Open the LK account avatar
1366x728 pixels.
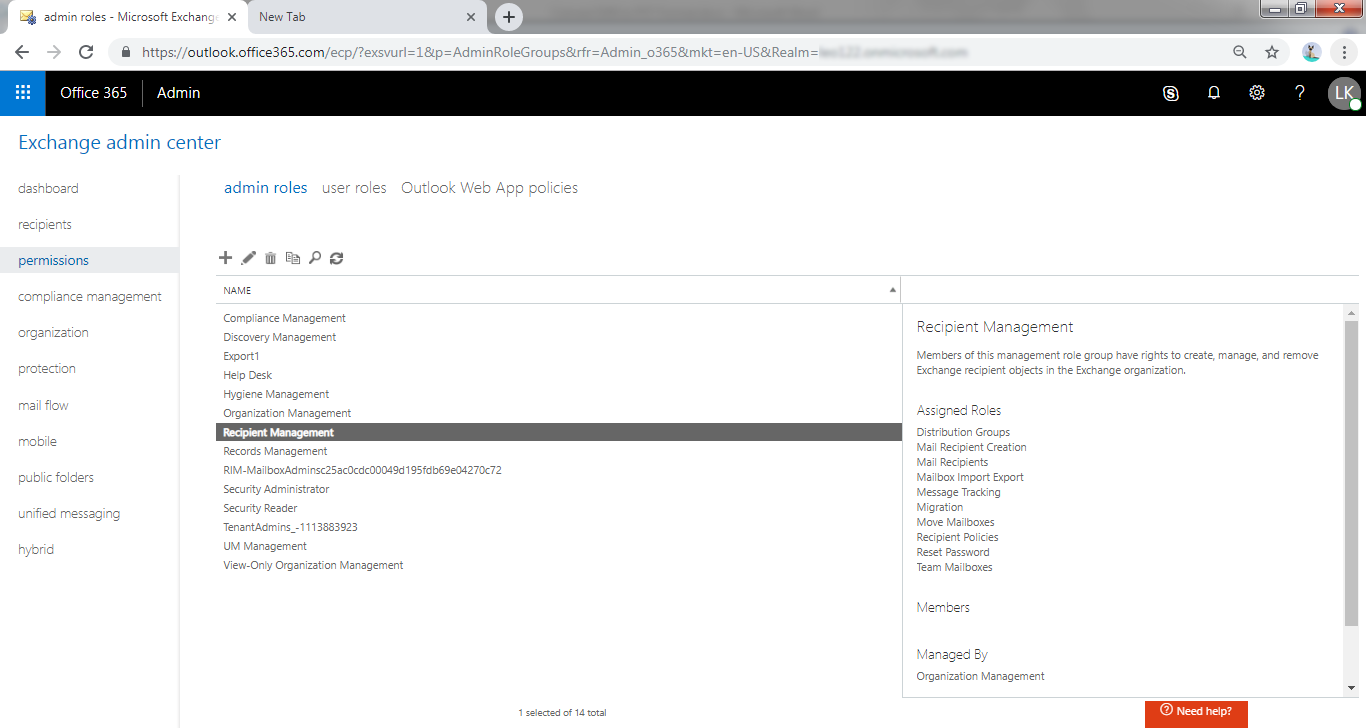pos(1344,93)
